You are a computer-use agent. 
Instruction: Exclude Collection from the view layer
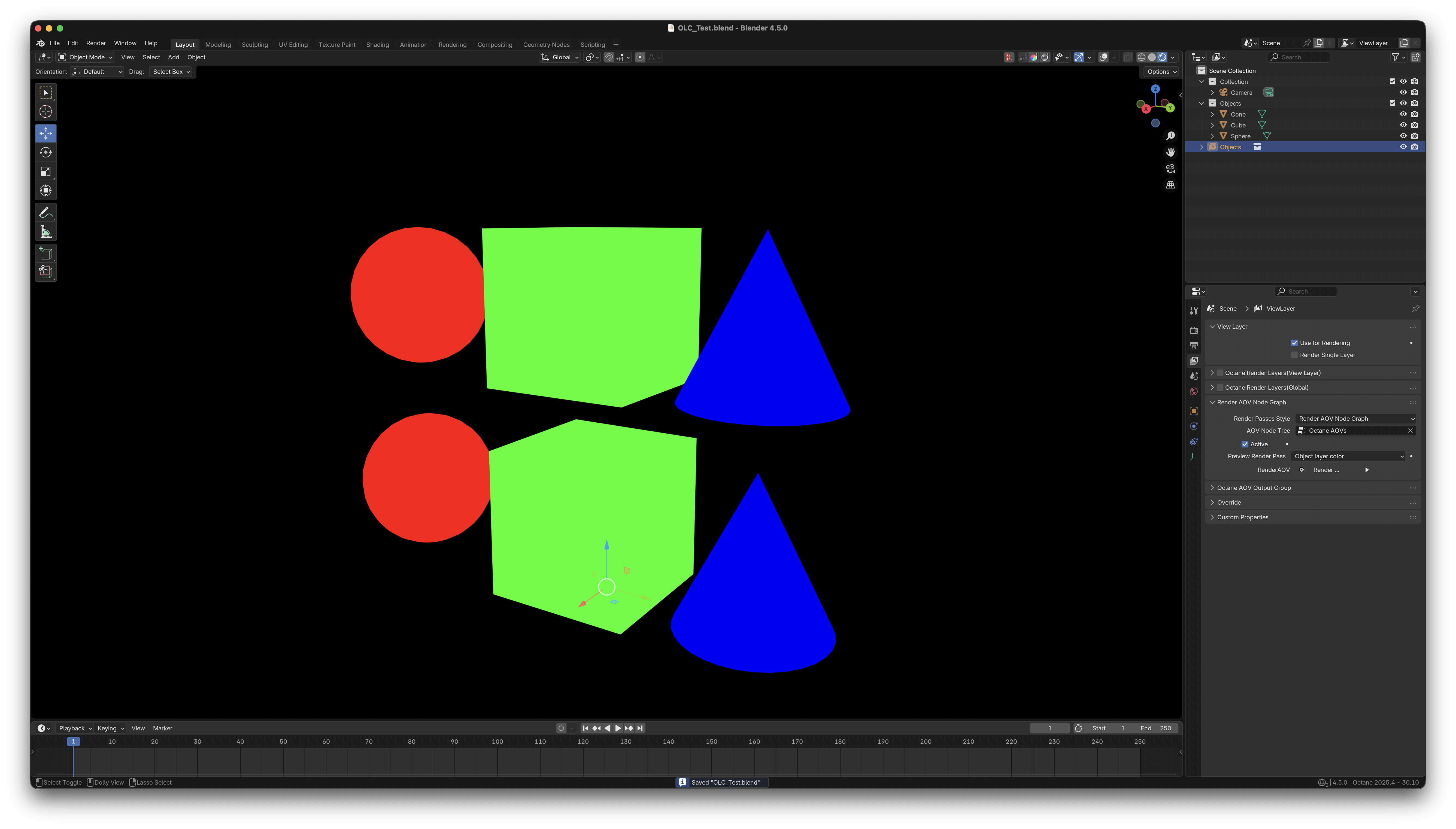(x=1392, y=81)
